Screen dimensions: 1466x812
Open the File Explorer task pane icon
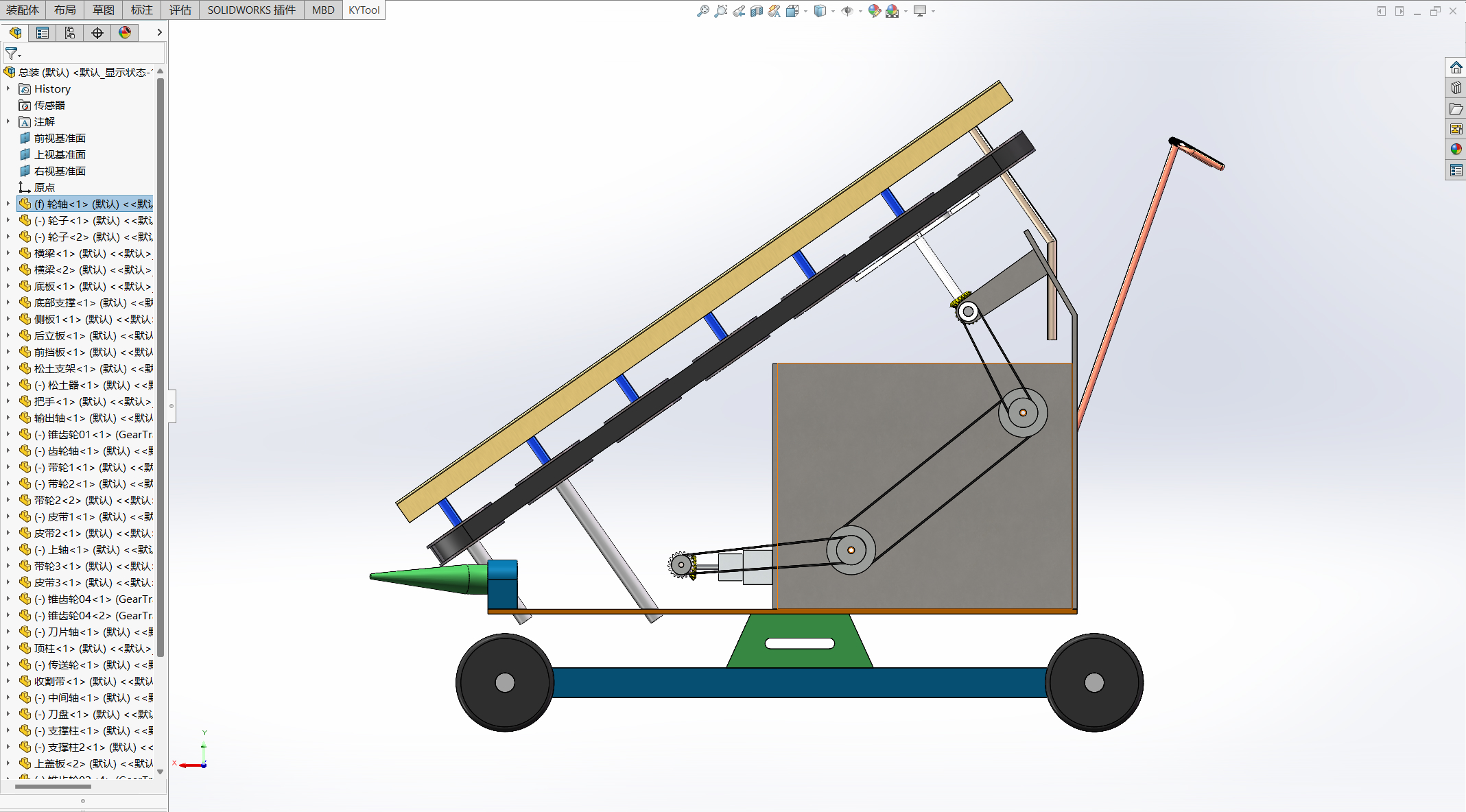(1456, 108)
